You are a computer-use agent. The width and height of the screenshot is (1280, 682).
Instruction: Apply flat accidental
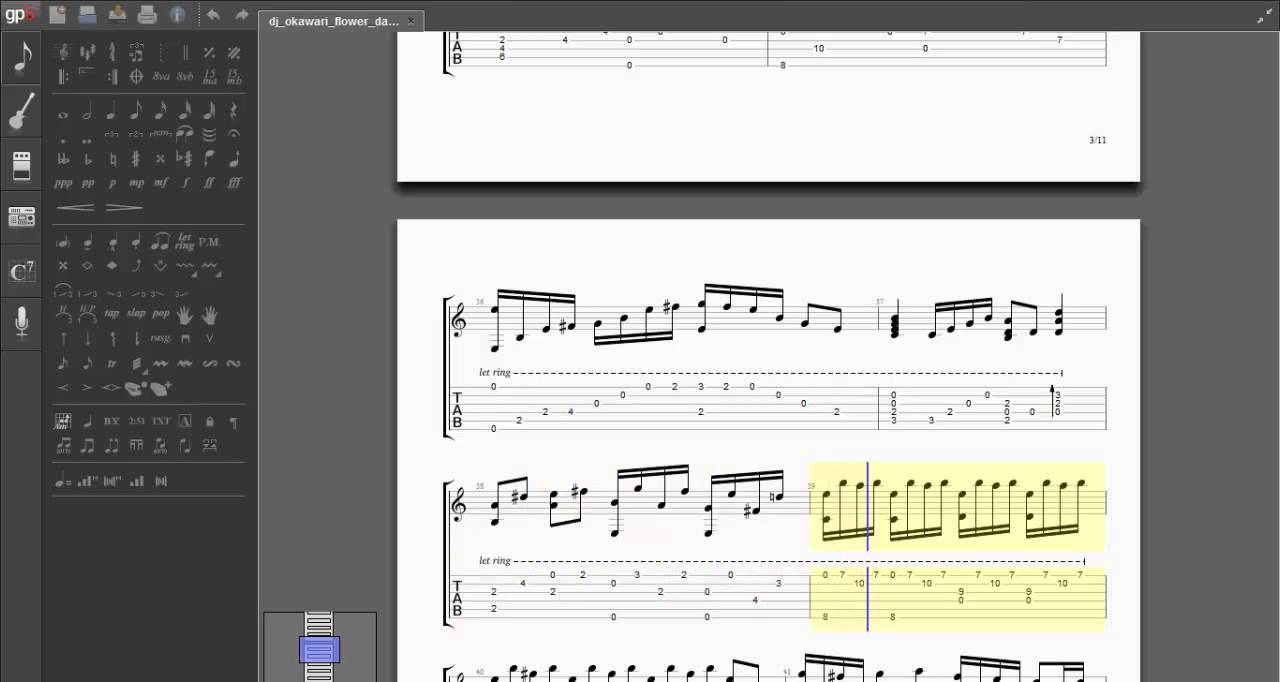coord(87,159)
